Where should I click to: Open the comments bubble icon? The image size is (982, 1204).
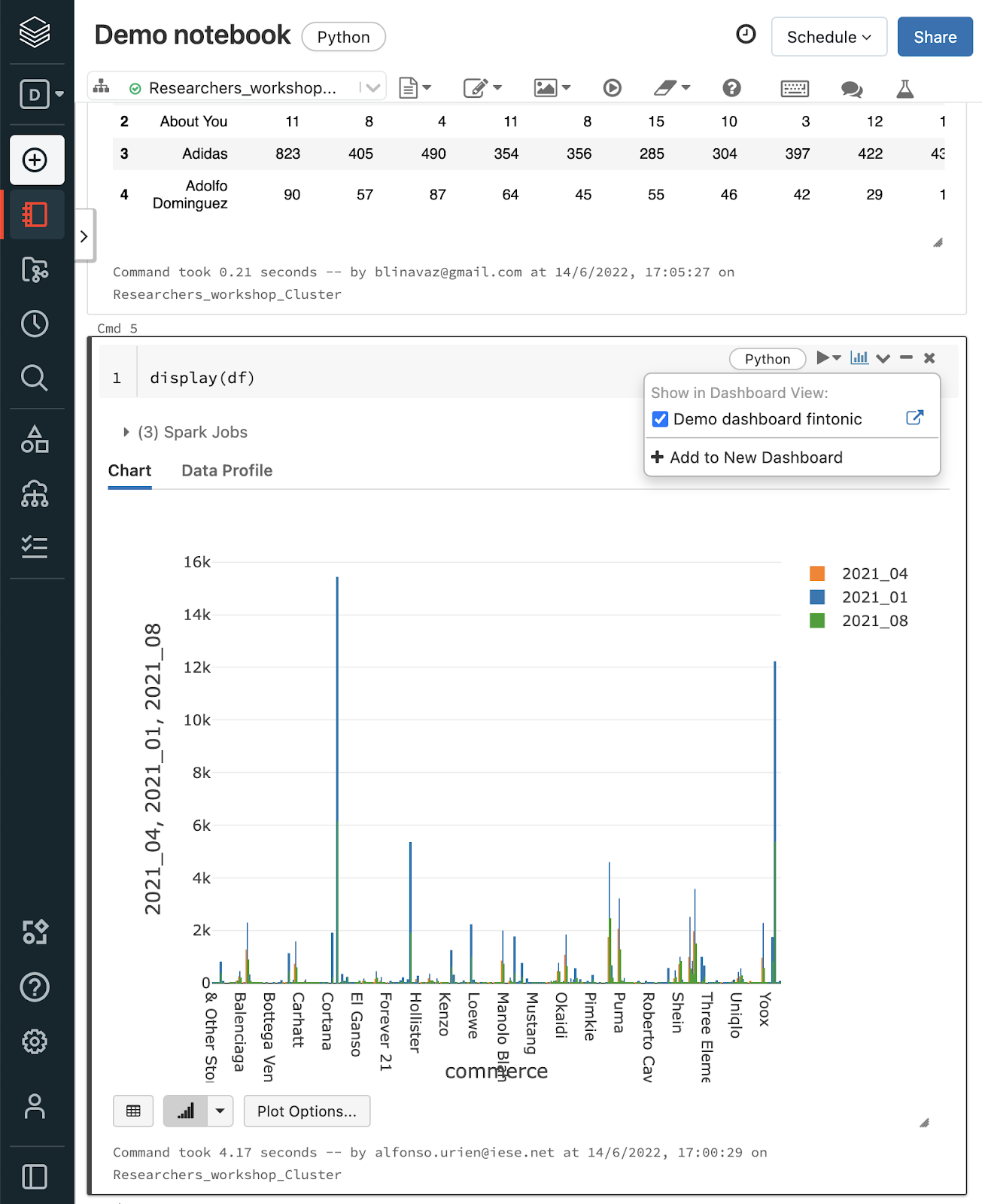point(851,89)
